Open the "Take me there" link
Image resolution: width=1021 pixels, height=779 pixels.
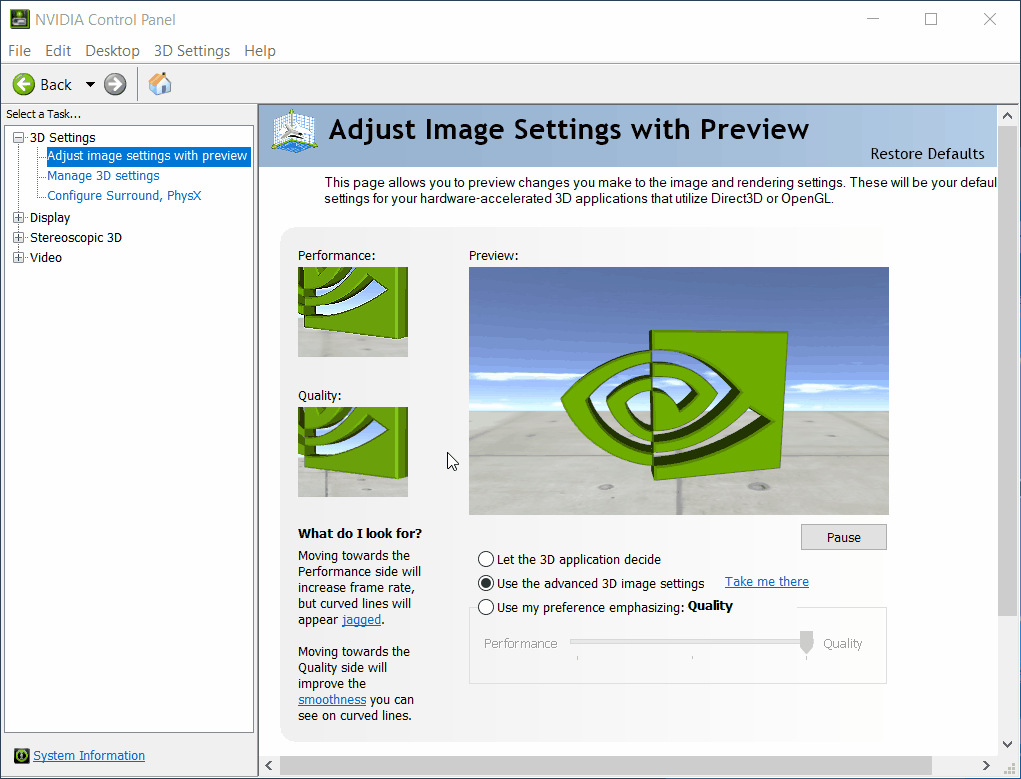click(x=766, y=581)
